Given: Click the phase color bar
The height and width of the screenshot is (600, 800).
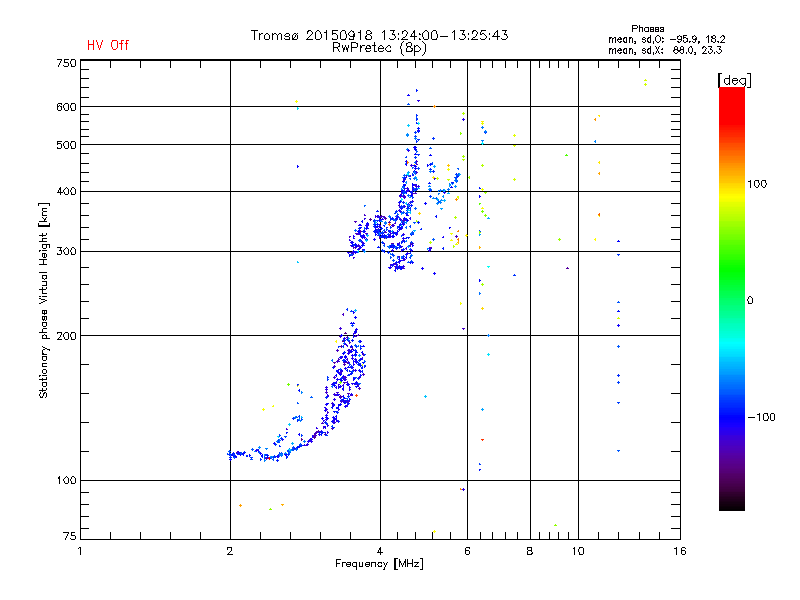Looking at the screenshot, I should [732, 299].
